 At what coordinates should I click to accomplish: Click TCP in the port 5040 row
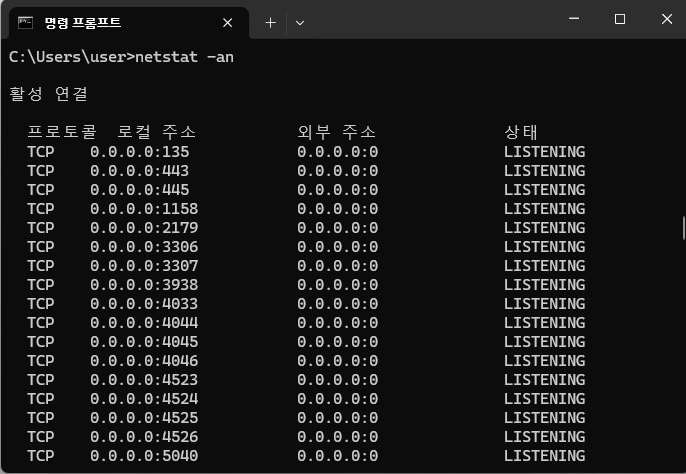(x=41, y=456)
